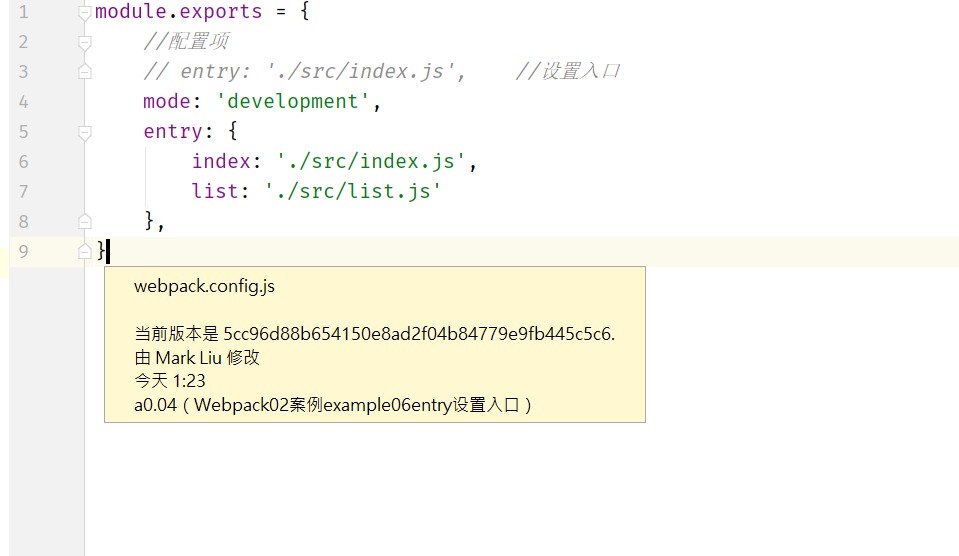Screen dimensions: 959x556
Task: Select line number 7 in gutter
Action: [23, 191]
